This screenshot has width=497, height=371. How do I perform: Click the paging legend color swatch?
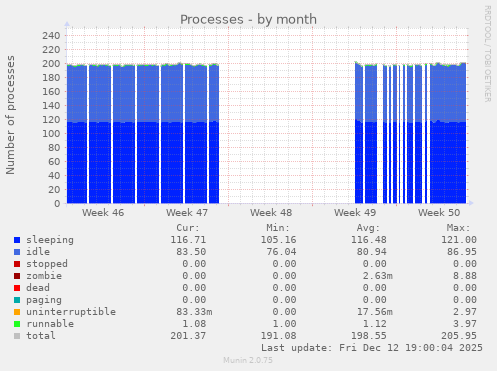(17, 300)
